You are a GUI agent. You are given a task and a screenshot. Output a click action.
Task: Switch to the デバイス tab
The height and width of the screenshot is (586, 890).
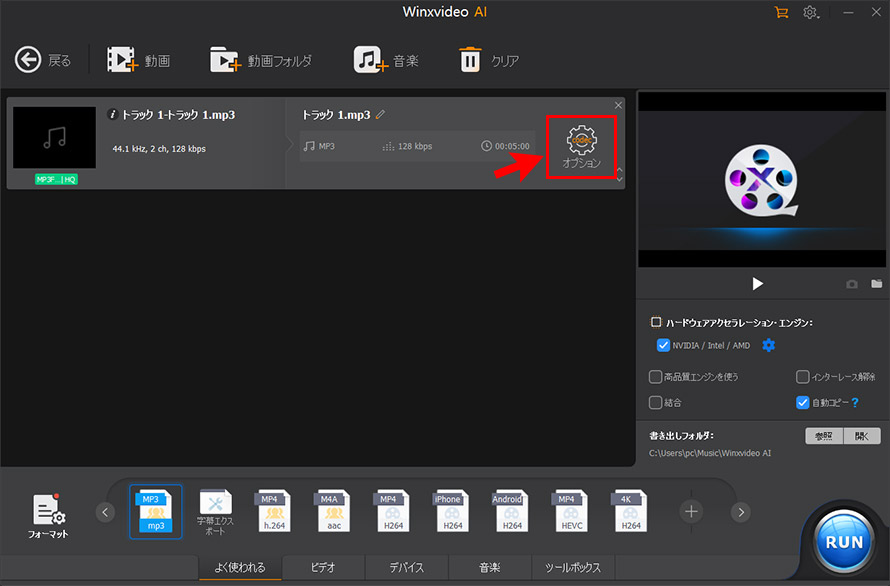(406, 567)
